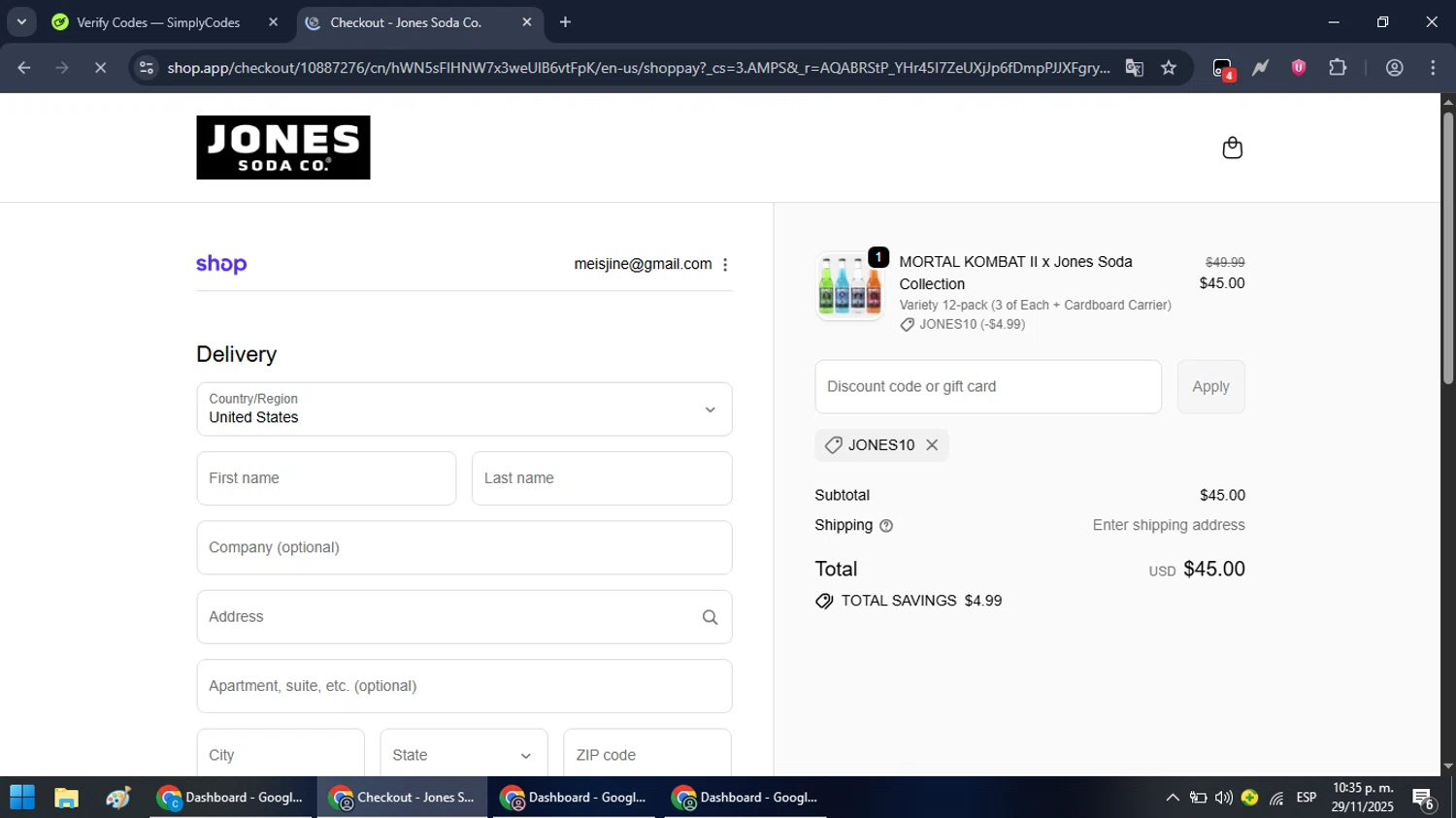View site information icon in address bar
Image resolution: width=1456 pixels, height=818 pixels.
[x=146, y=68]
